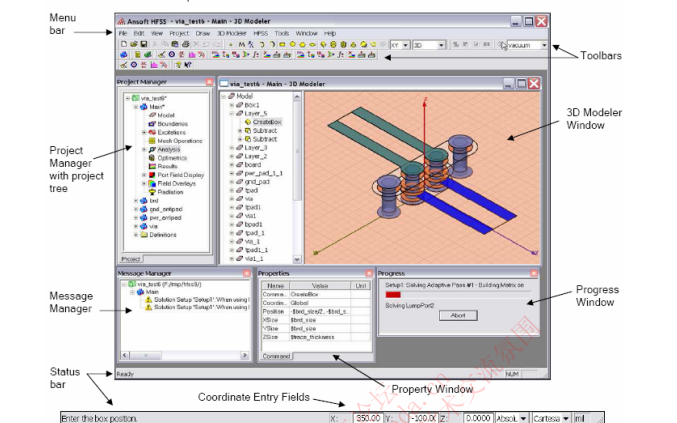
Task: Expand the Field Overlays node
Action: 144,183
